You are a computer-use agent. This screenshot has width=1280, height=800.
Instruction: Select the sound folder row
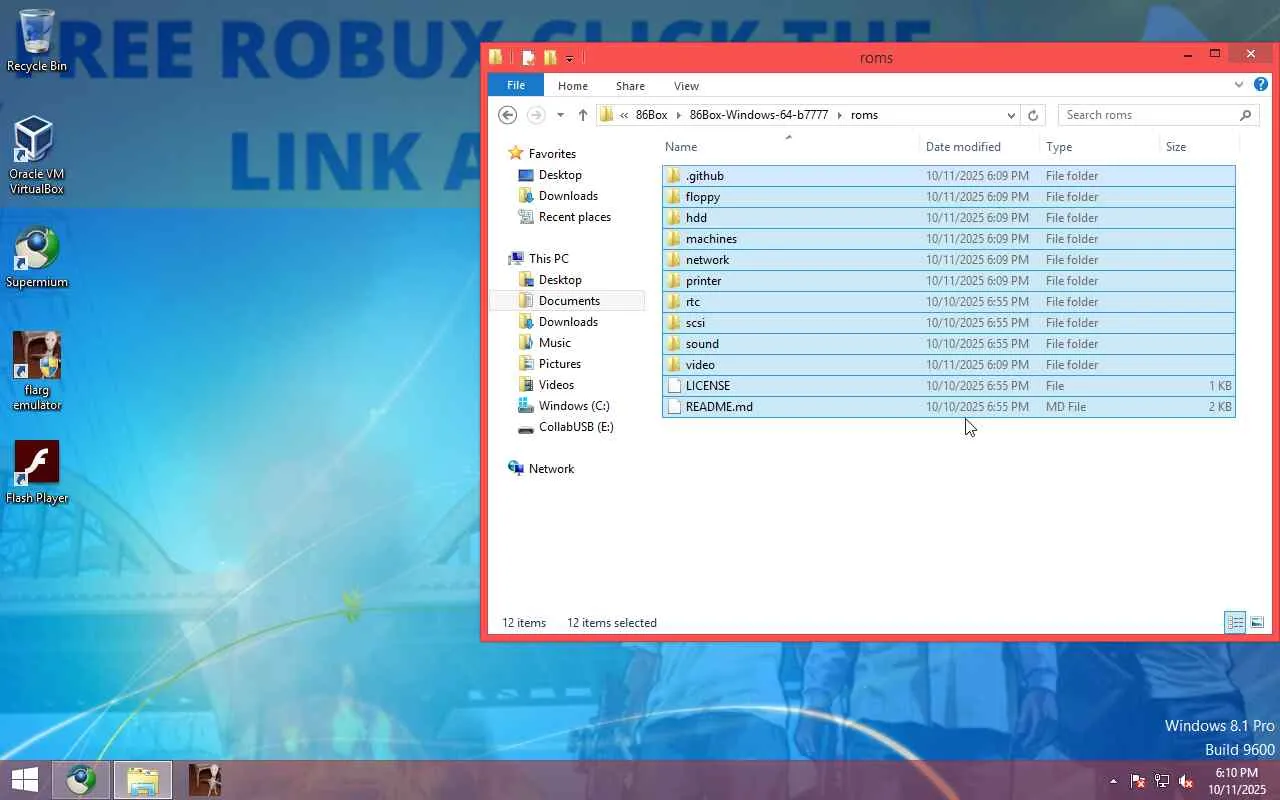coord(948,344)
